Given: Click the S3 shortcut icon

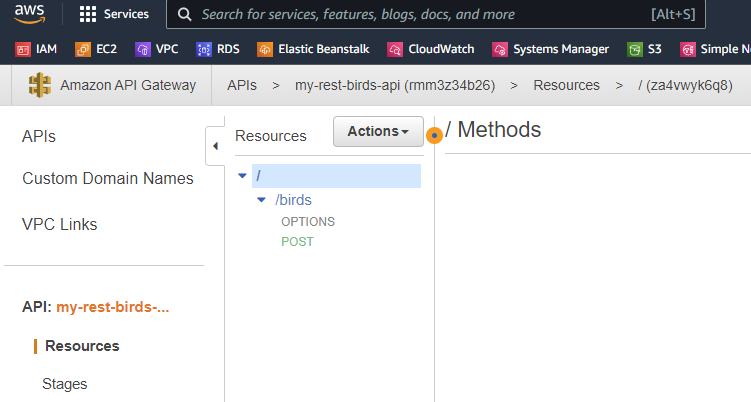Looking at the screenshot, I should coord(635,49).
